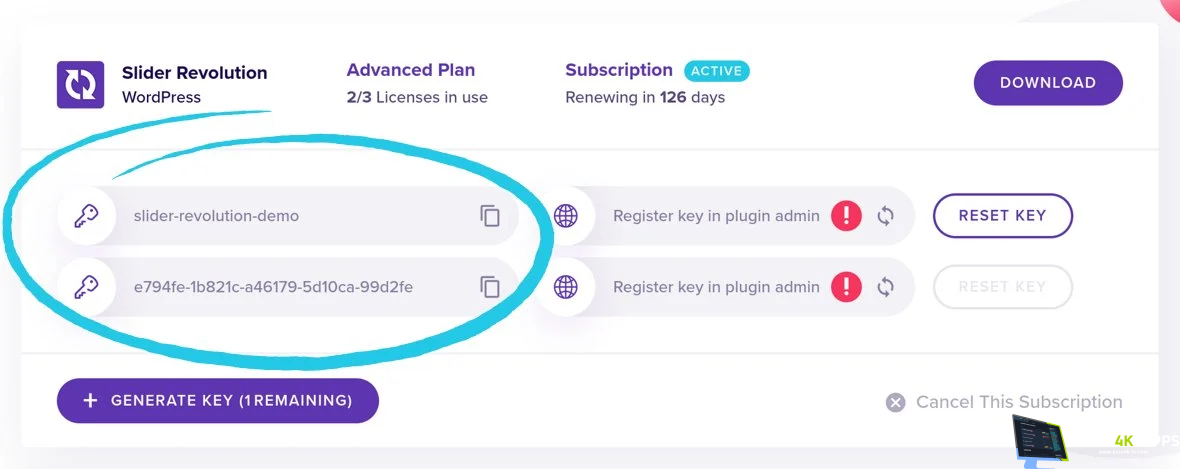Reset the slider-revolution-demo key
This screenshot has width=1180, height=469.
[x=1002, y=215]
